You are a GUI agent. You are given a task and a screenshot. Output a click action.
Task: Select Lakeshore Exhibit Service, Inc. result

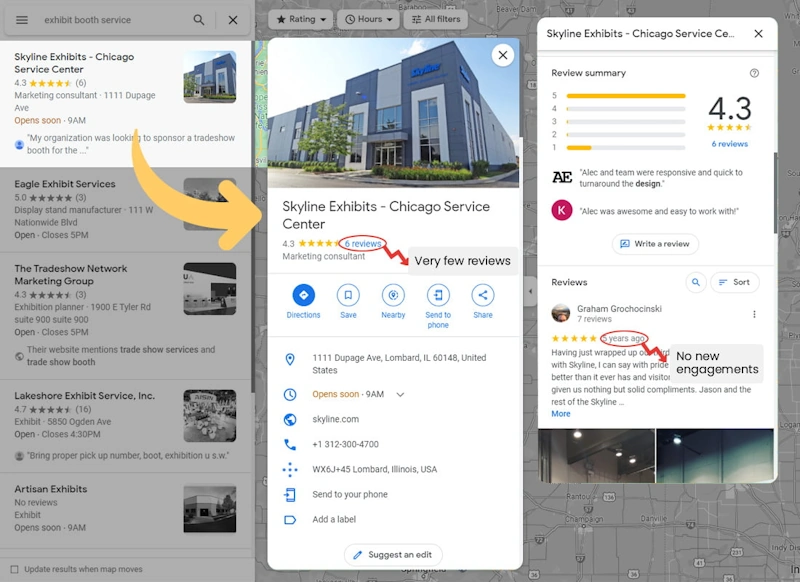tap(126, 426)
